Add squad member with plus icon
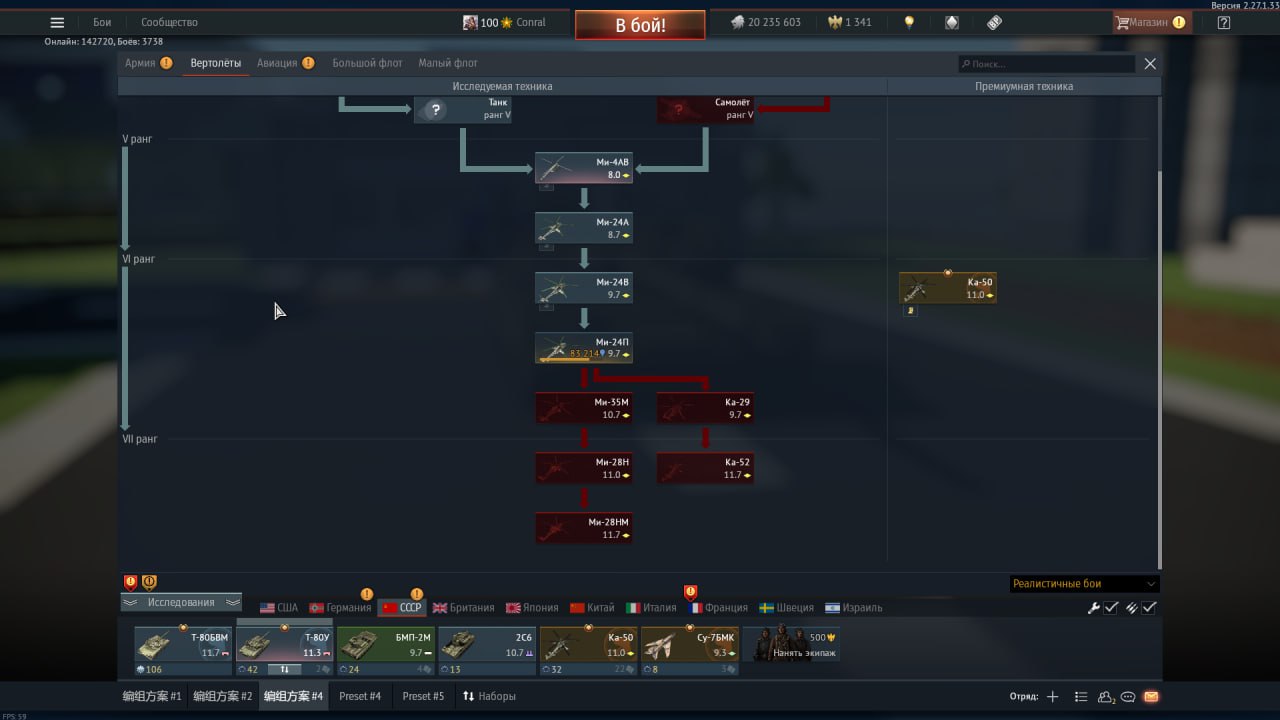The height and width of the screenshot is (720, 1280). (x=1052, y=697)
